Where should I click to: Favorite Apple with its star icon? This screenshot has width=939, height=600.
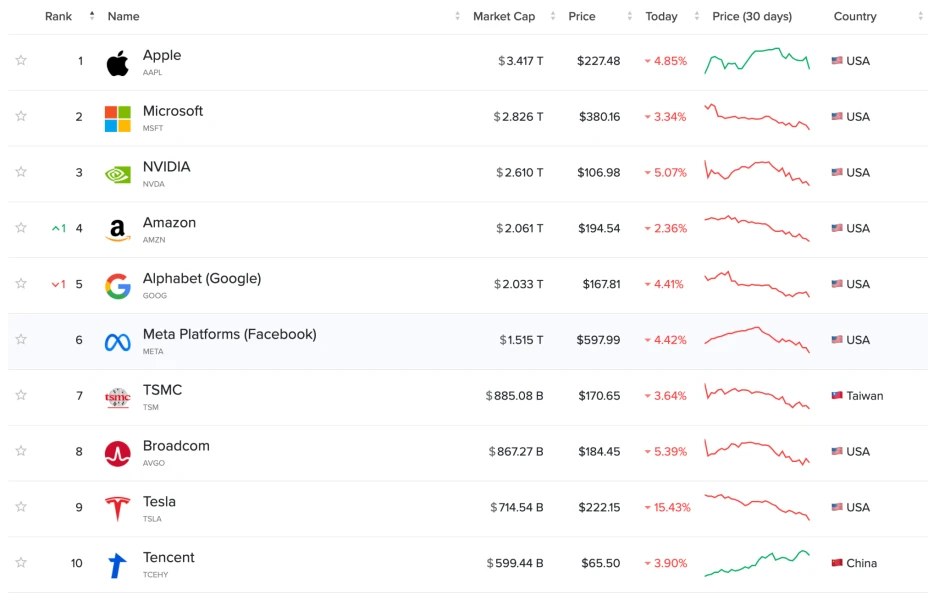coord(21,60)
